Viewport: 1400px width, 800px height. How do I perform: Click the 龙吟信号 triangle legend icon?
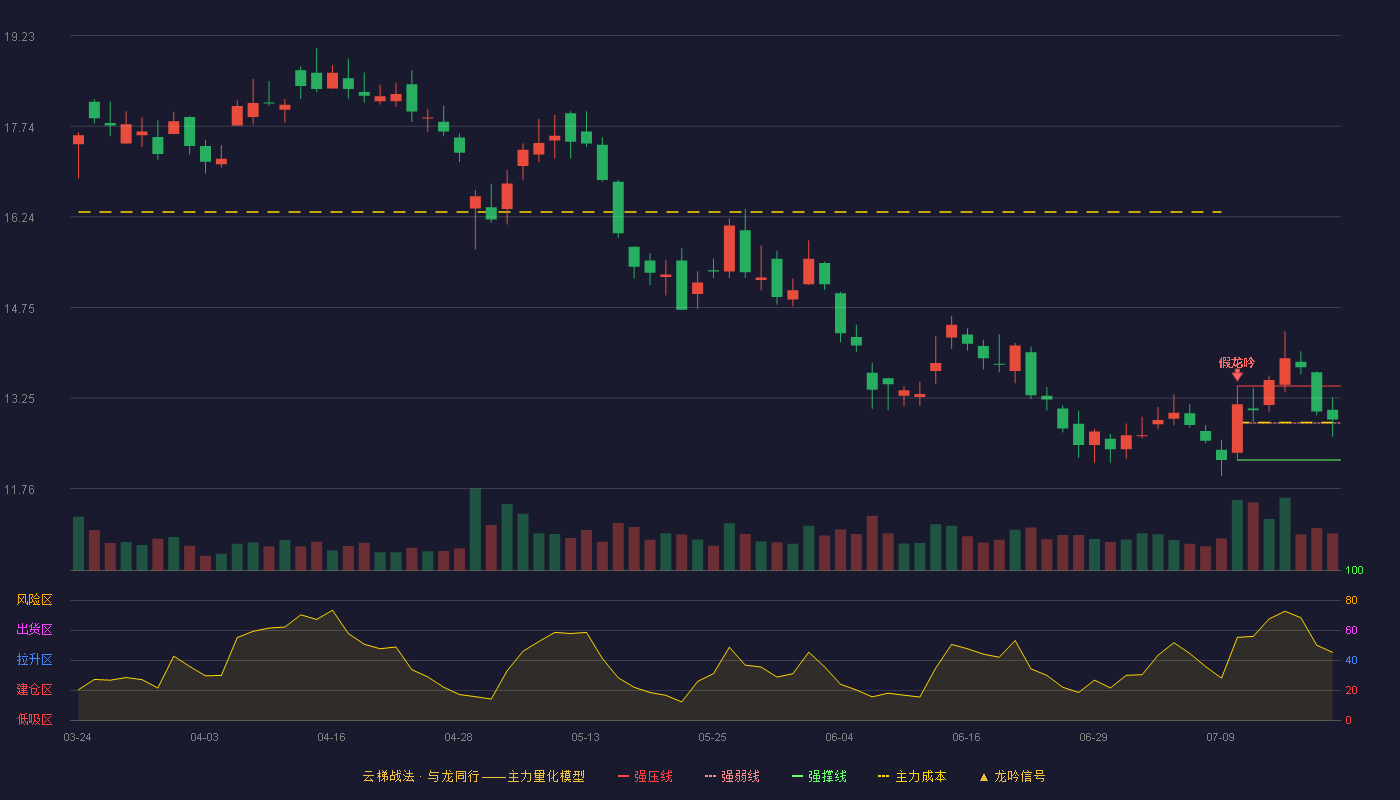pyautogui.click(x=983, y=777)
